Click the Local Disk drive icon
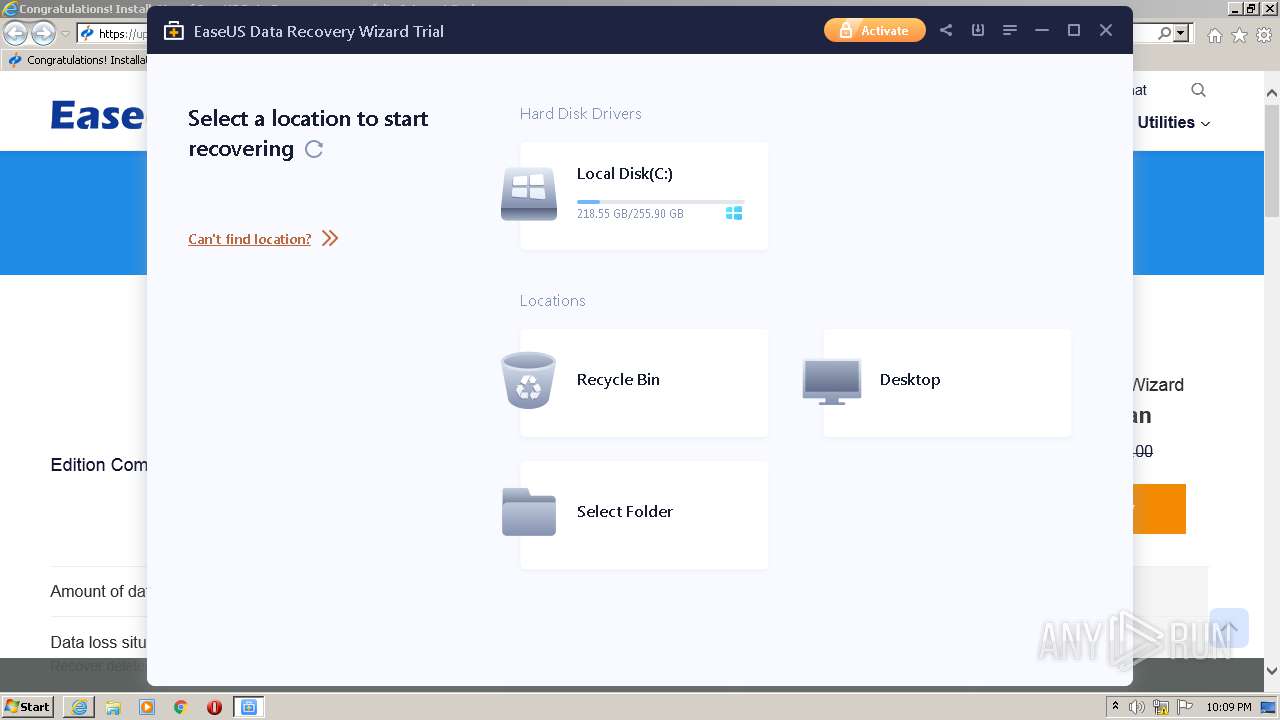The height and width of the screenshot is (720, 1280). tap(529, 194)
